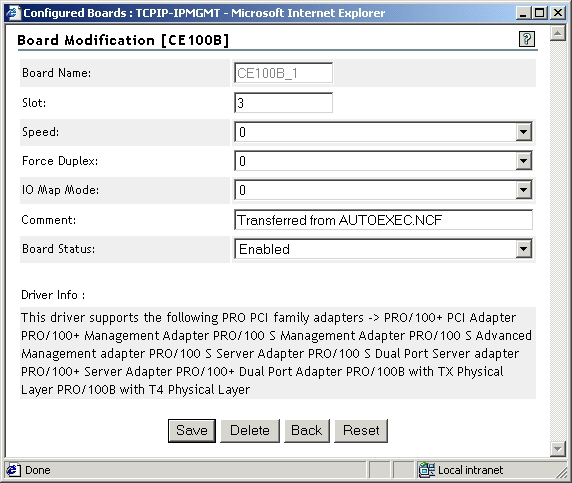Grab the window resize grip corner
The width and height of the screenshot is (572, 483).
pyautogui.click(x=561, y=472)
